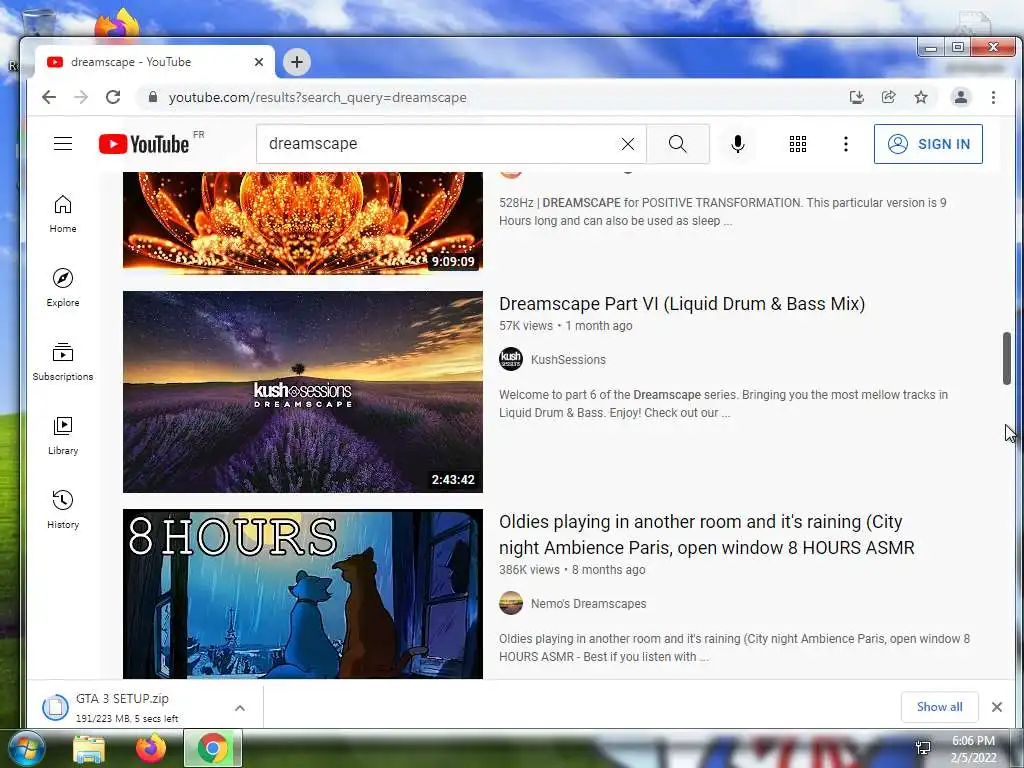The height and width of the screenshot is (768, 1024).
Task: Open the YouTube hamburger guide menu
Action: coord(63,144)
